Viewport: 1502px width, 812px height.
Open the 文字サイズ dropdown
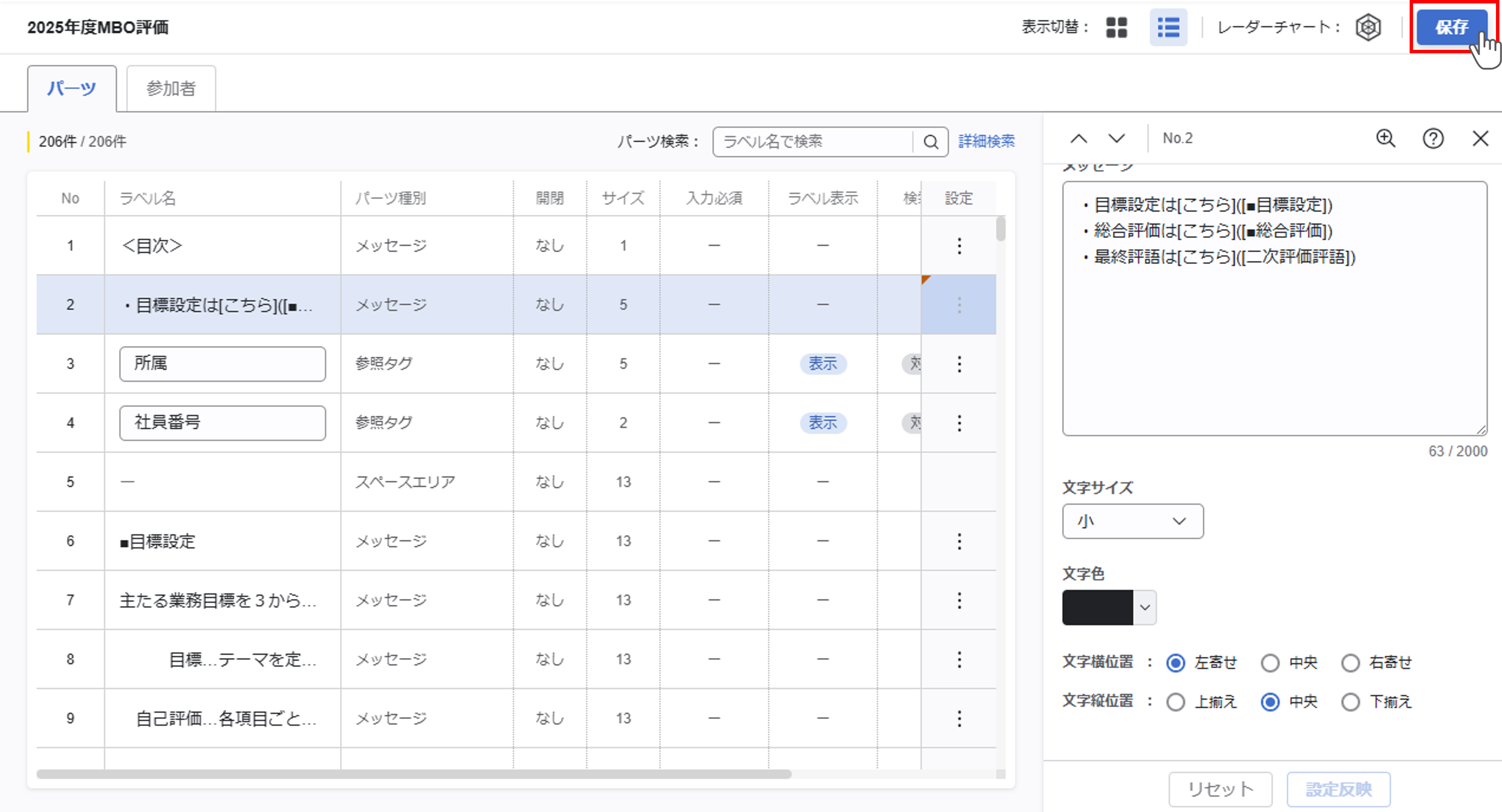point(1133,521)
